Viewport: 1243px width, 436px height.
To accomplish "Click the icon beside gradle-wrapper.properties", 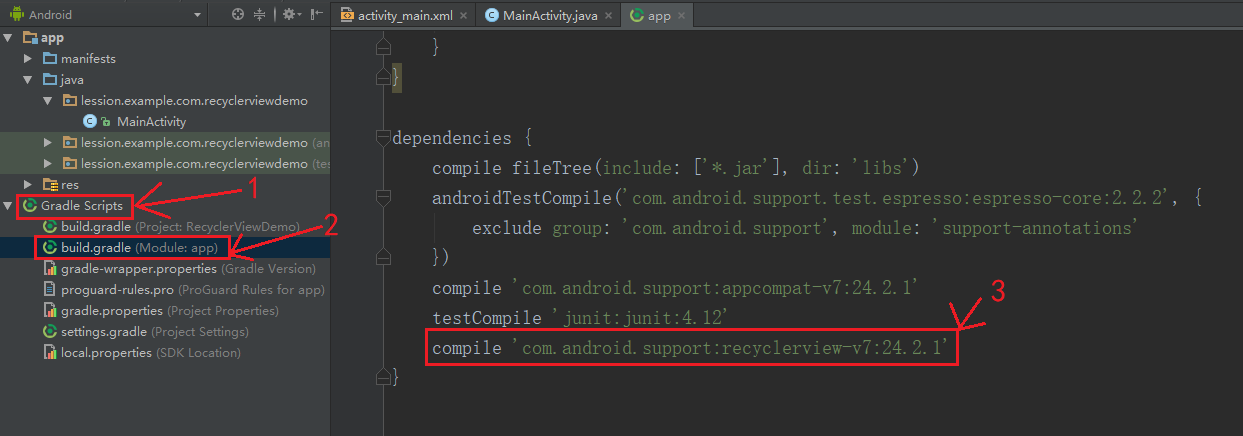I will click(50, 268).
